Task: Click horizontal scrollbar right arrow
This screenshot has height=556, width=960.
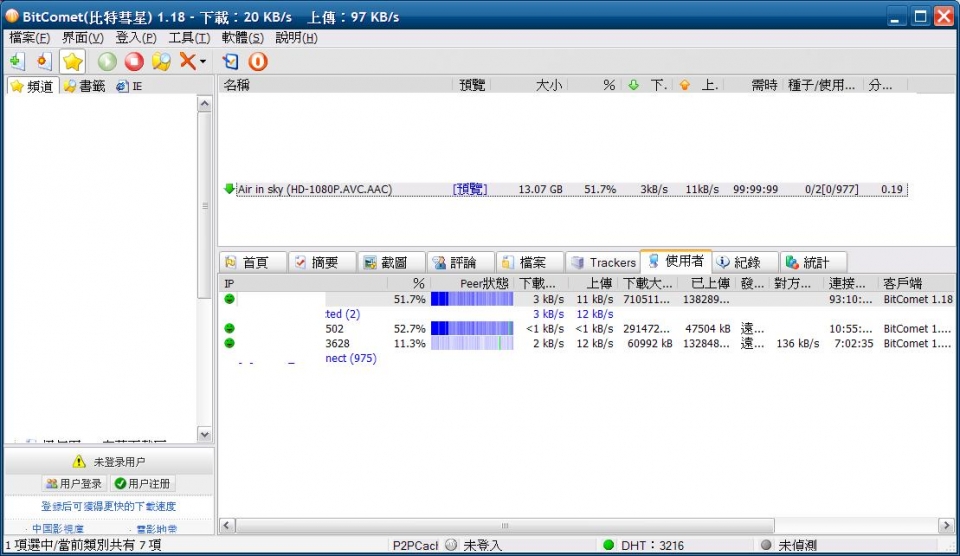Action: coord(947,525)
